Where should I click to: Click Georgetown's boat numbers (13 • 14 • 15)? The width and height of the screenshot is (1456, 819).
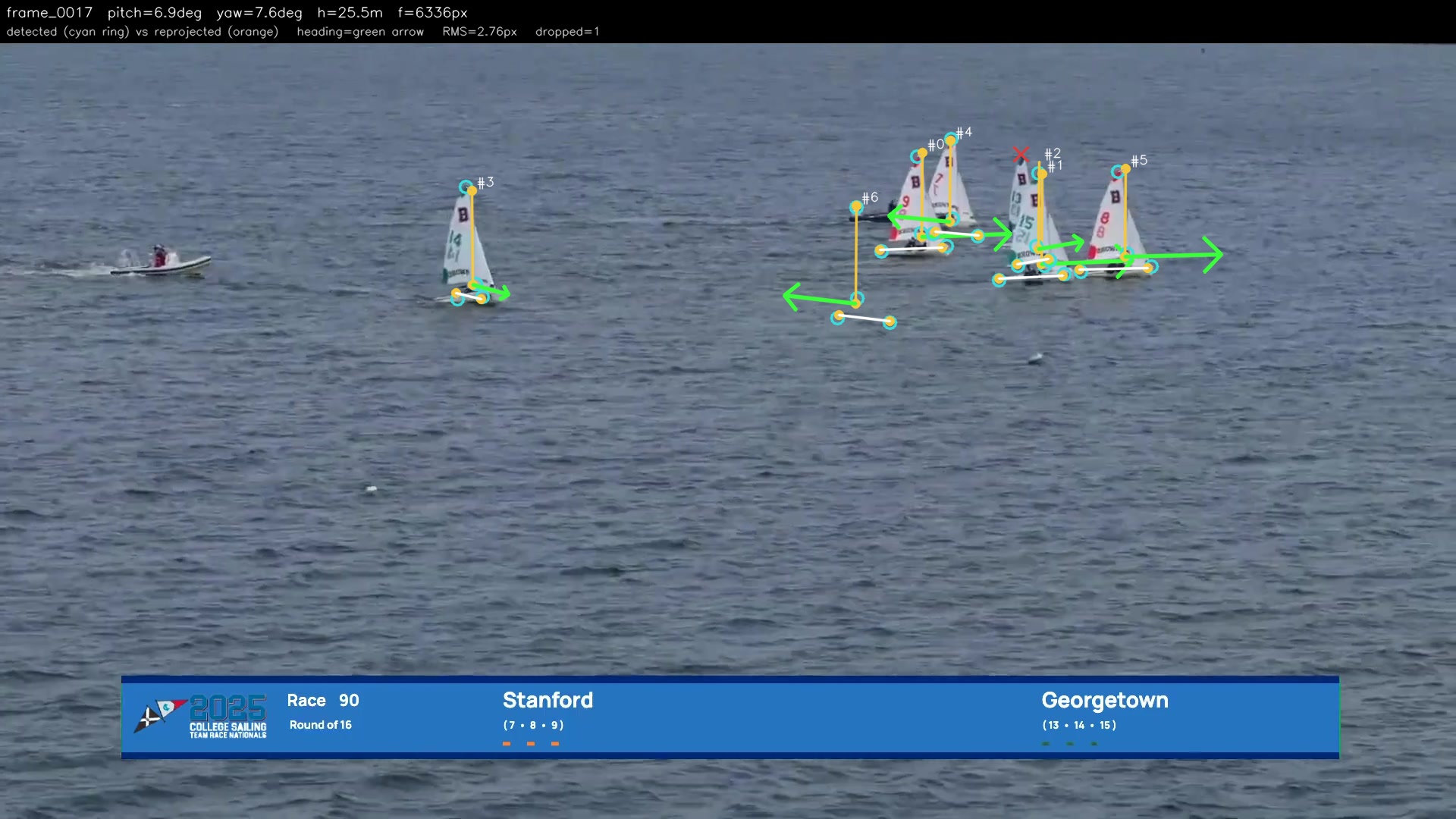click(1079, 726)
